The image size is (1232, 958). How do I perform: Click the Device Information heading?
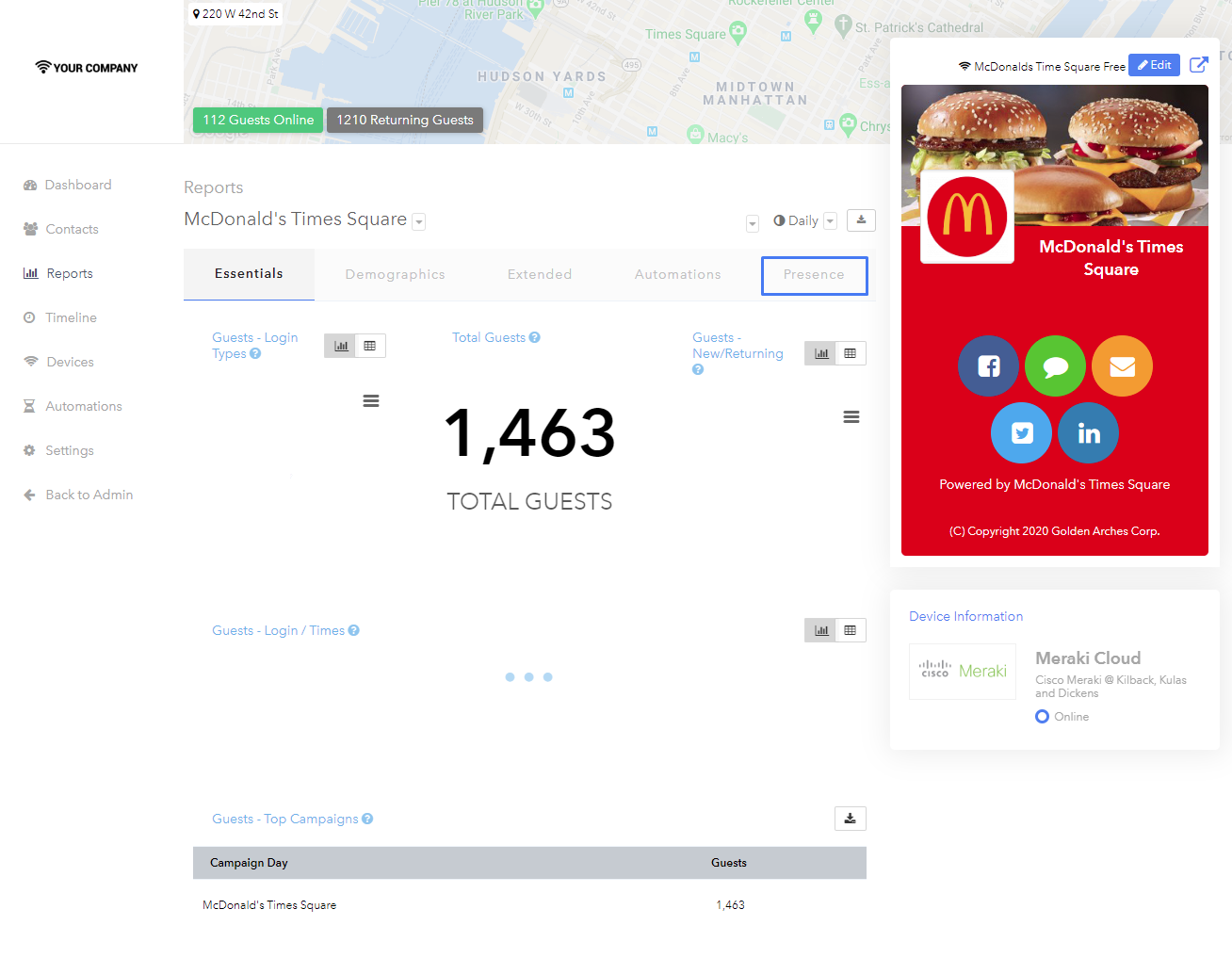point(965,616)
